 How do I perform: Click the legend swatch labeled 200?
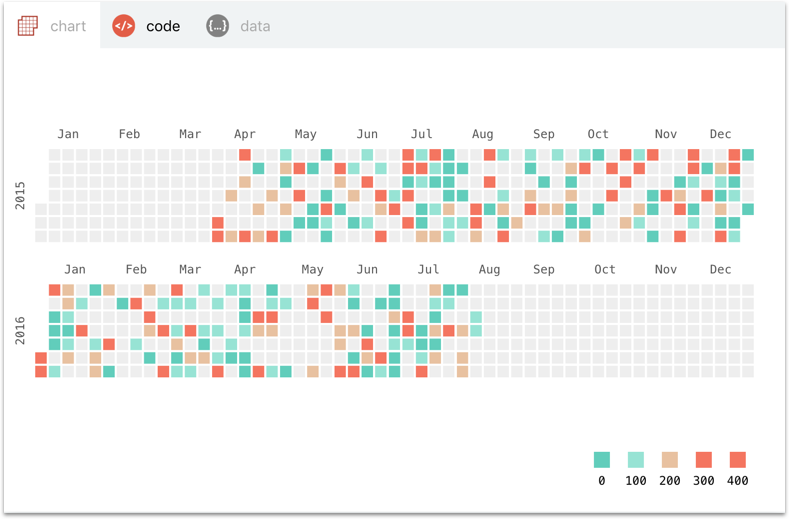pyautogui.click(x=670, y=460)
